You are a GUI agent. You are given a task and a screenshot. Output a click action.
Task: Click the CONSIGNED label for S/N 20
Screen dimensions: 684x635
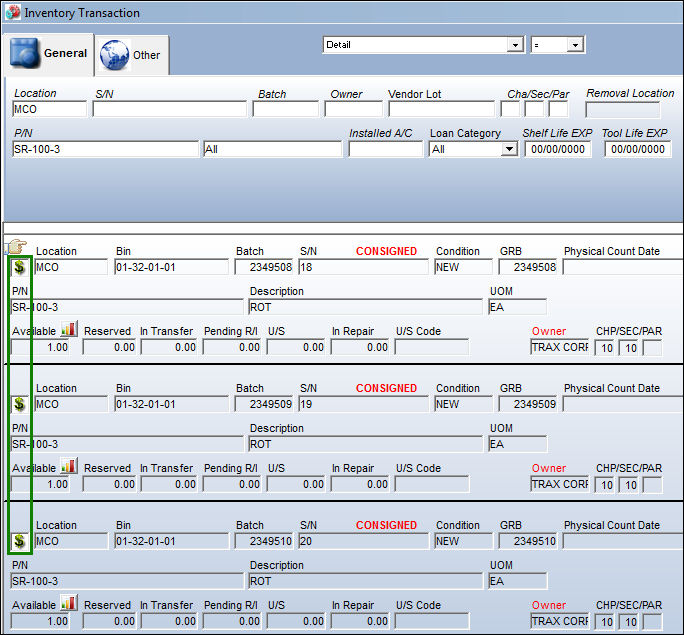[x=386, y=525]
